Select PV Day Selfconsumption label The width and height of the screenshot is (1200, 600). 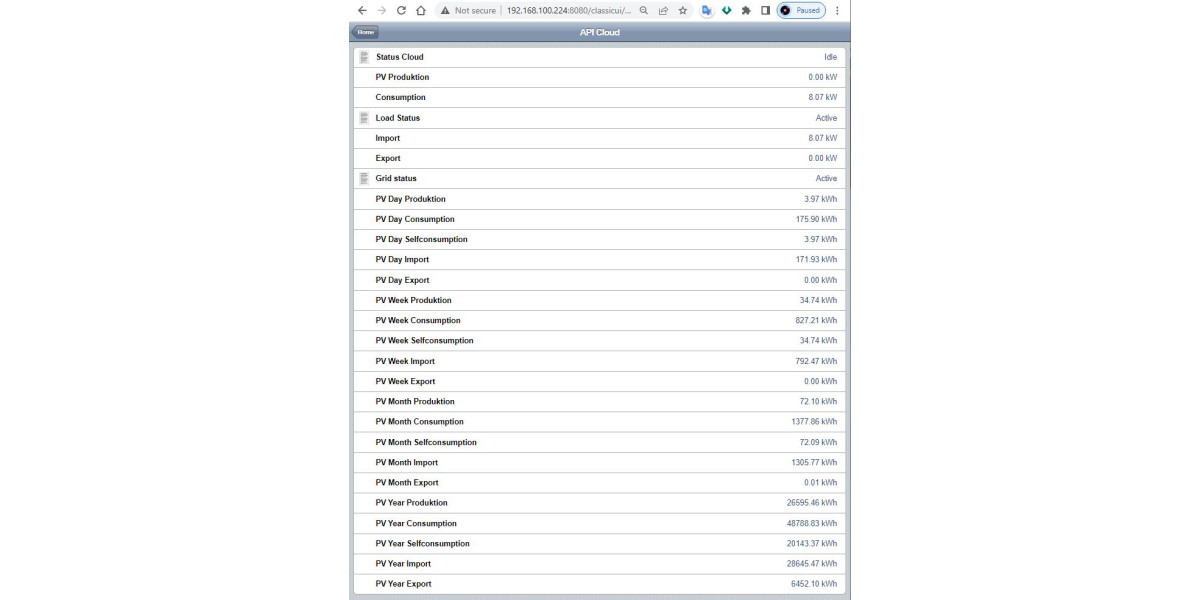click(x=422, y=239)
